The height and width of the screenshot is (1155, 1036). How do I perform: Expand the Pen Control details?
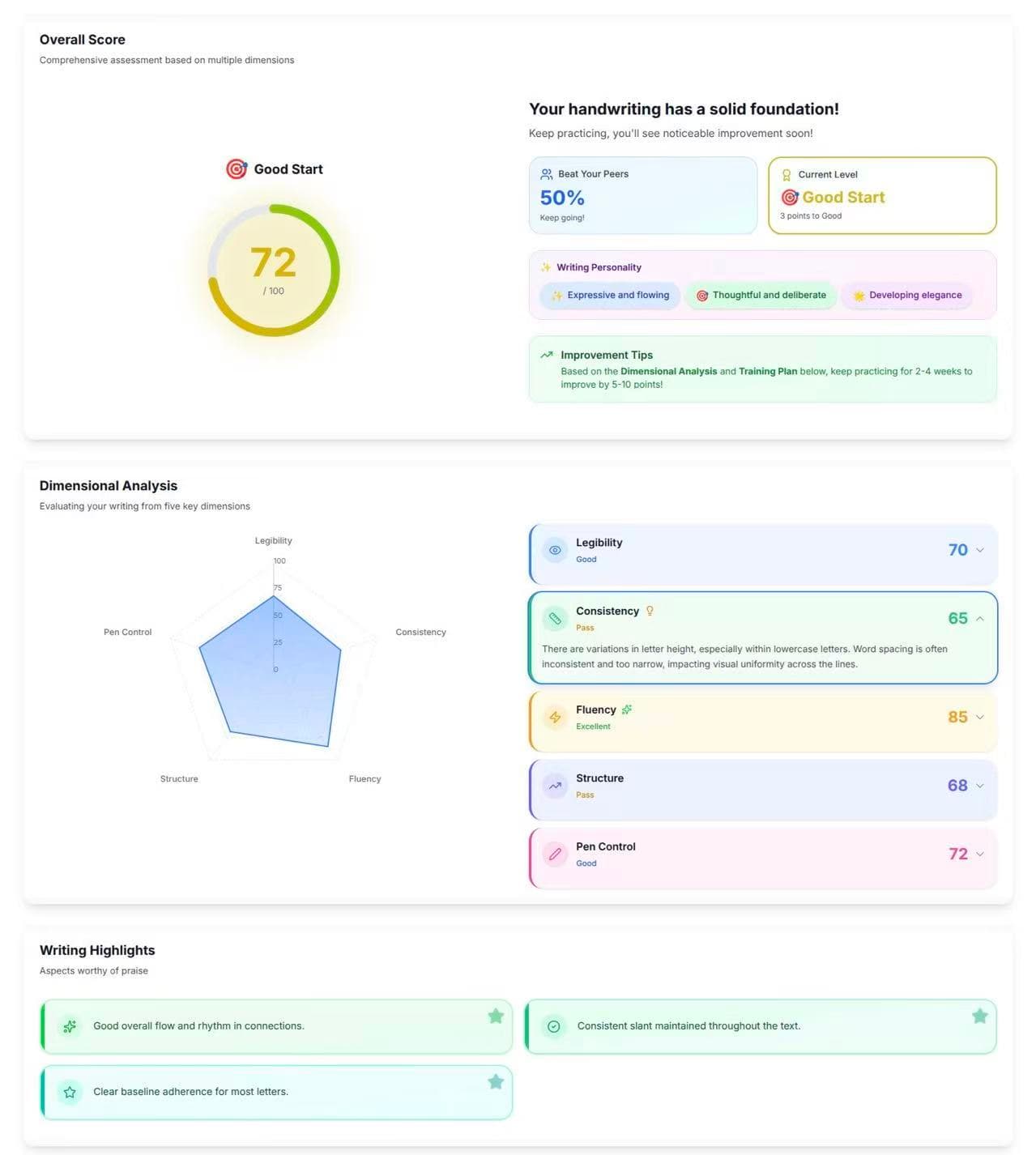pos(981,855)
